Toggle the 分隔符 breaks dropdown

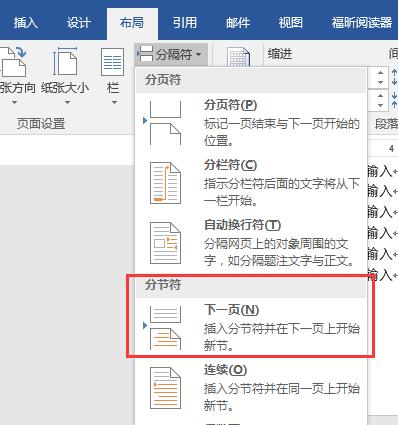pos(172,54)
